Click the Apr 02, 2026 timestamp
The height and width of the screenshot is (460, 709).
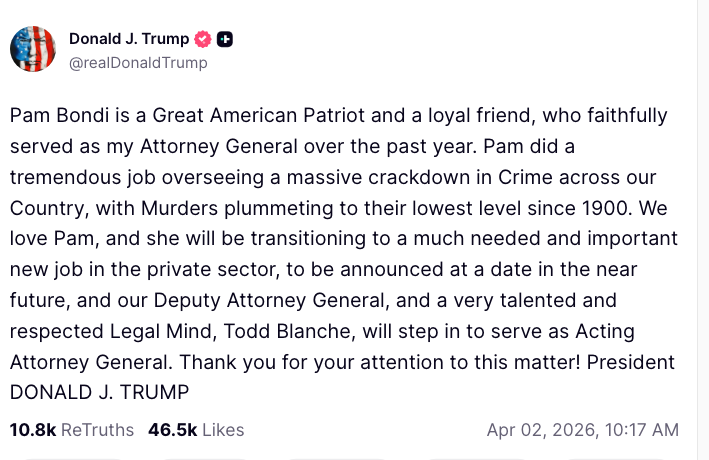pyautogui.click(x=582, y=430)
